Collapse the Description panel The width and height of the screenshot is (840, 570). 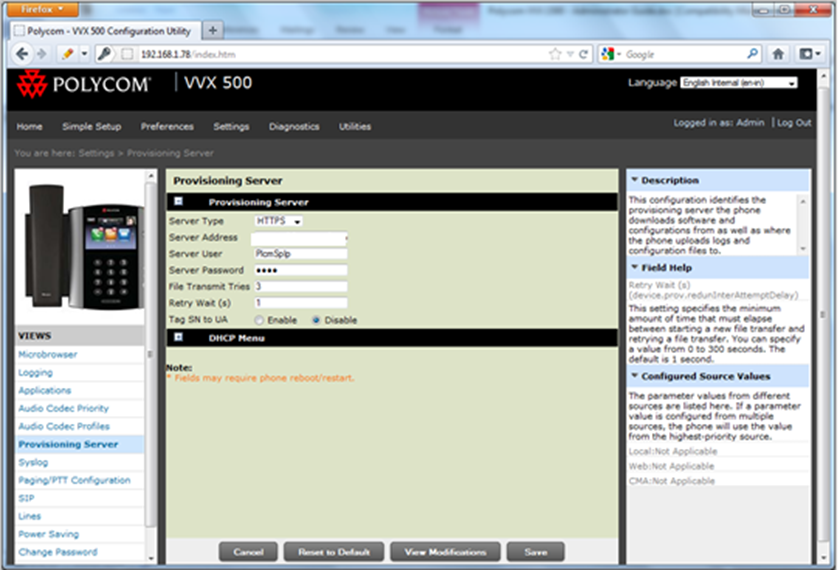coord(635,179)
